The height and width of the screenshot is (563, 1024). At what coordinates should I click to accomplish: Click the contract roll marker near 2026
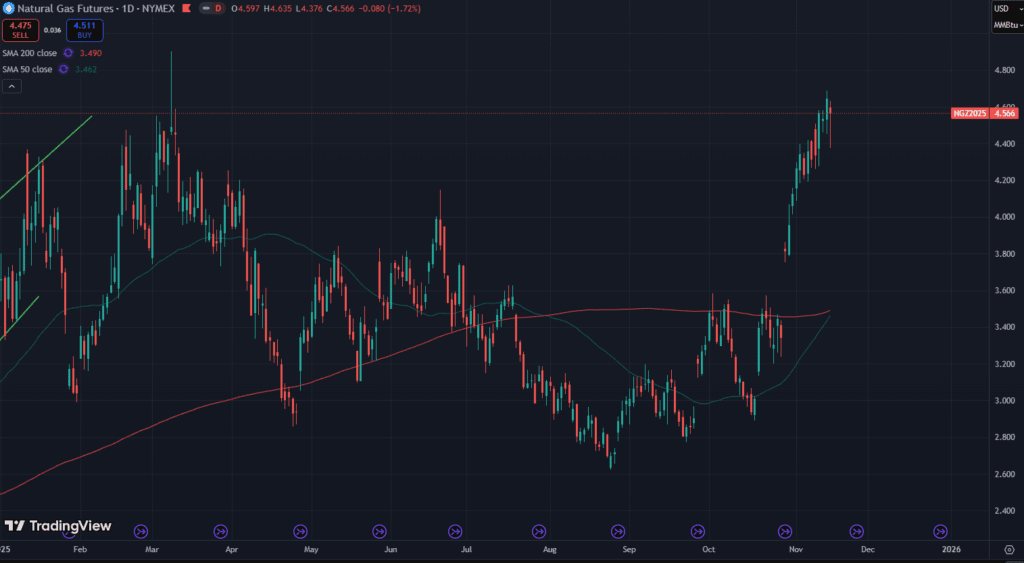point(940,531)
